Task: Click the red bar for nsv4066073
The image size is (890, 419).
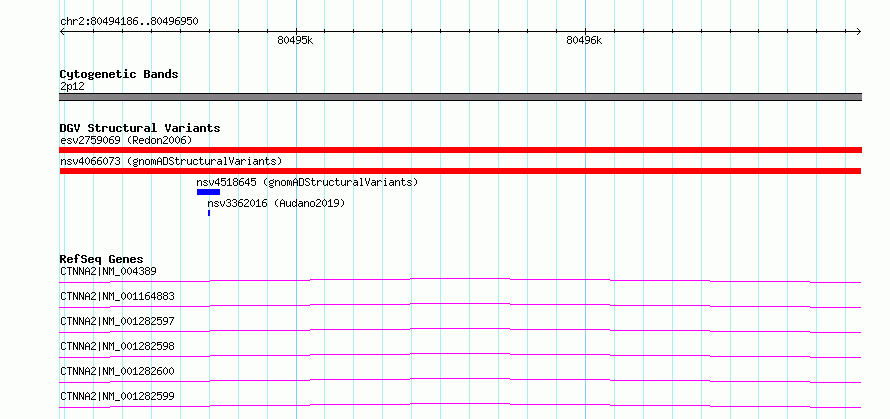Action: click(460, 171)
